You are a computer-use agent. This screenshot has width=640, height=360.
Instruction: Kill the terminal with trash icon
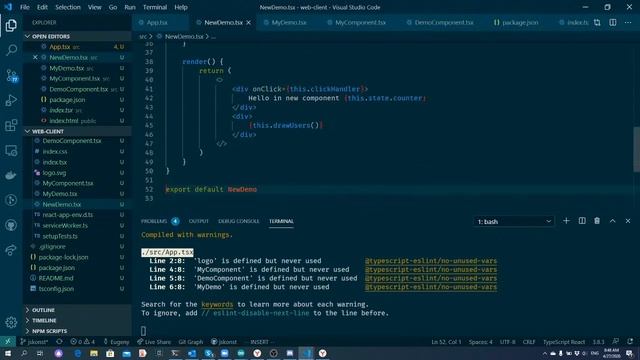point(597,221)
